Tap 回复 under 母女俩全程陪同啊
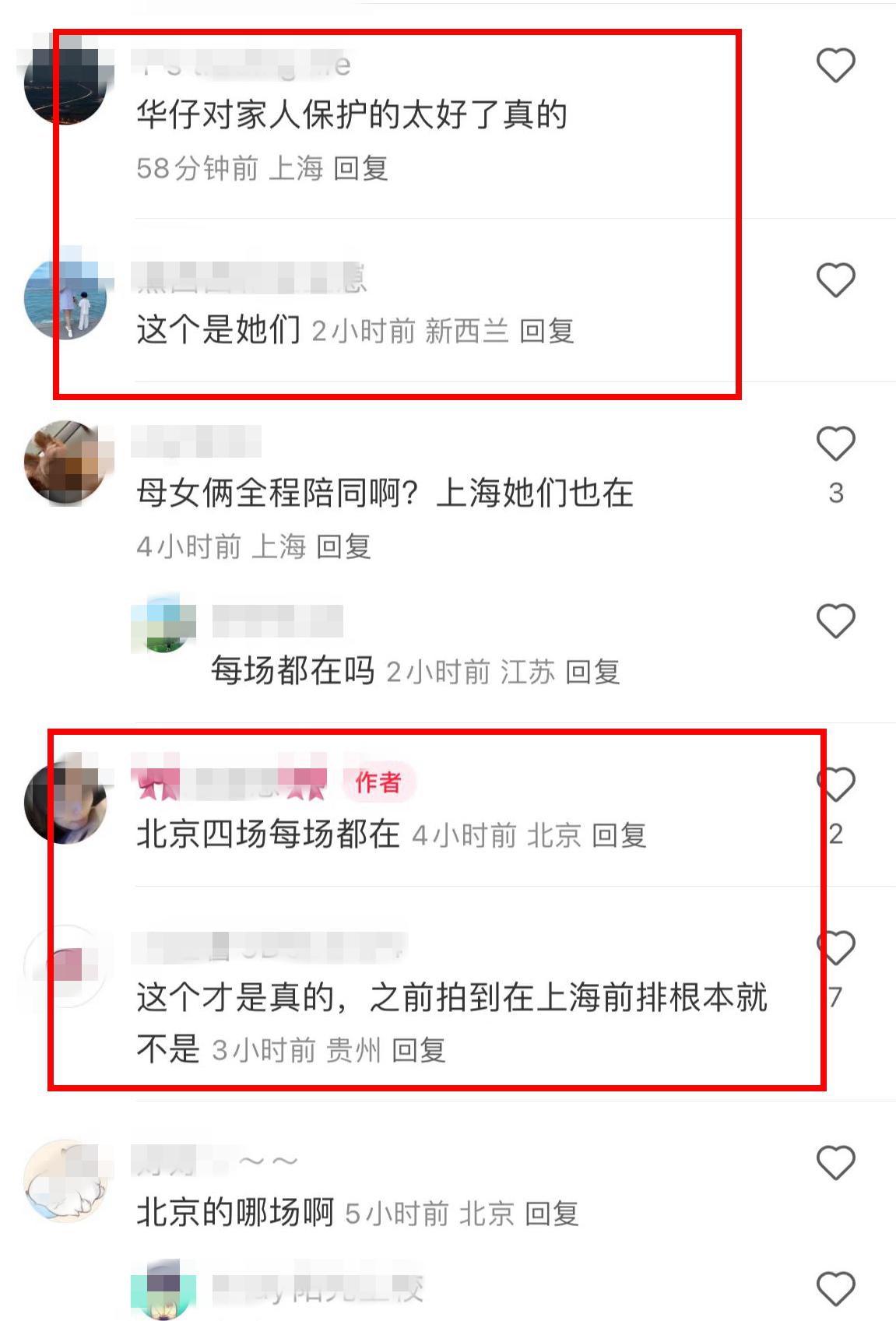 click(x=343, y=546)
